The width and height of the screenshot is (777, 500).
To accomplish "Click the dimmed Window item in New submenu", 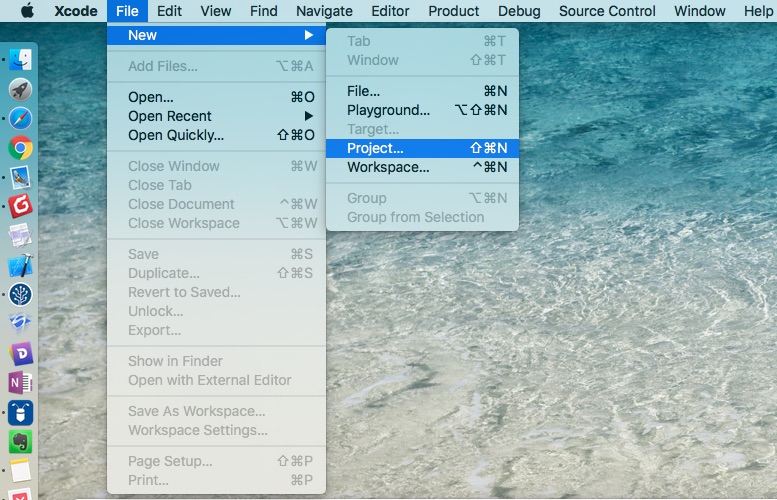I will click(x=422, y=60).
